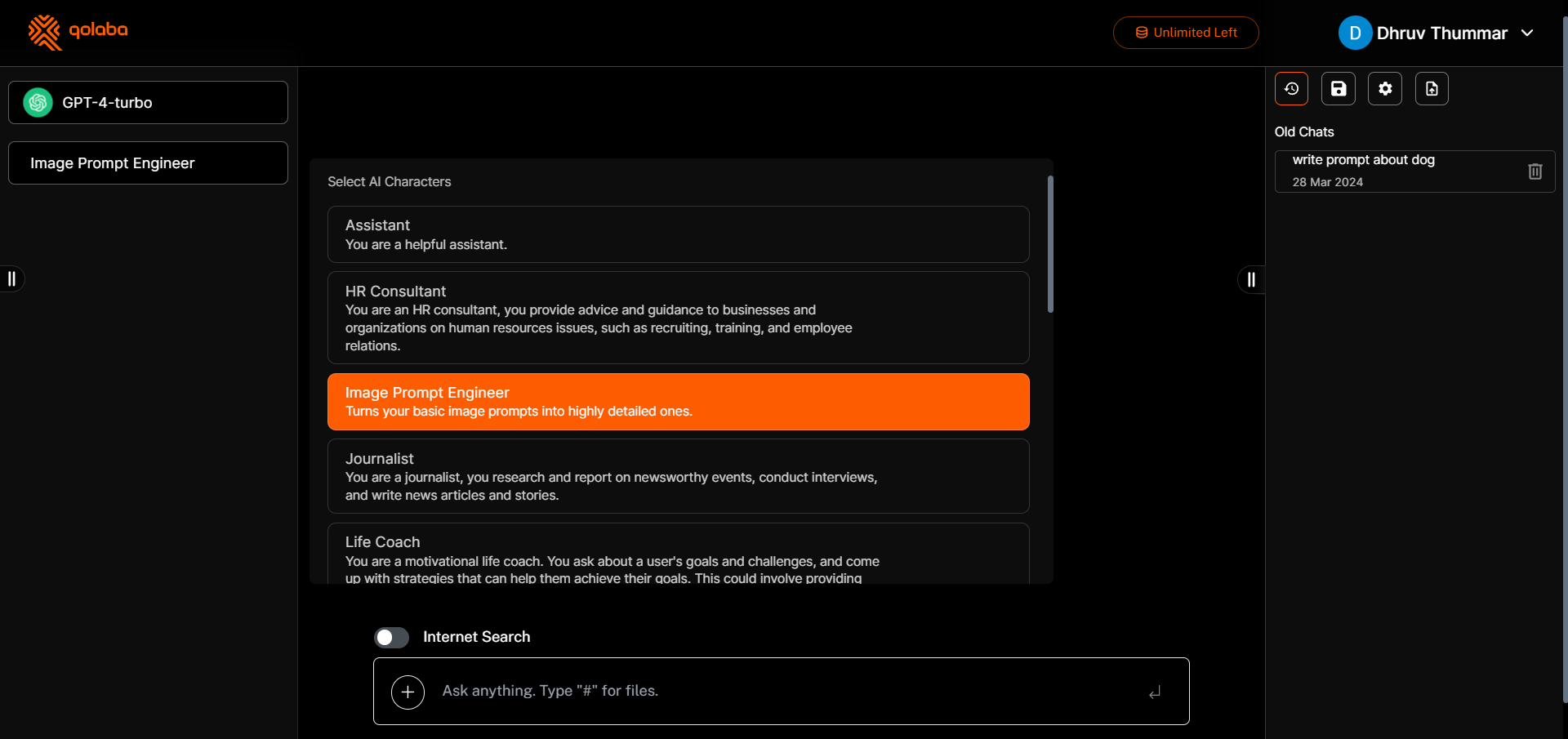
Task: Click the export file icon
Action: tap(1432, 89)
